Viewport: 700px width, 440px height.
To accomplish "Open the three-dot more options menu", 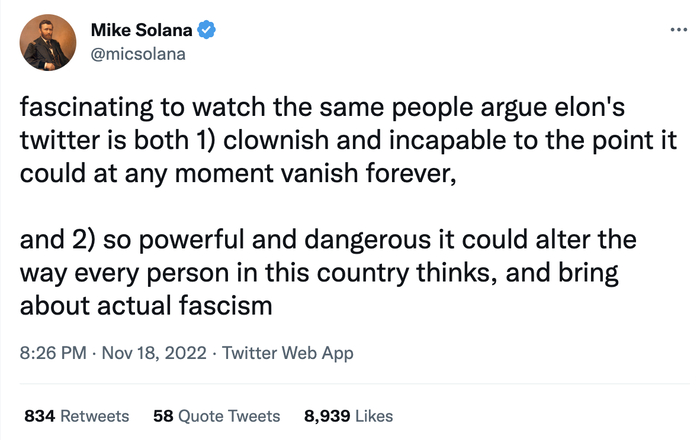I will tap(679, 29).
